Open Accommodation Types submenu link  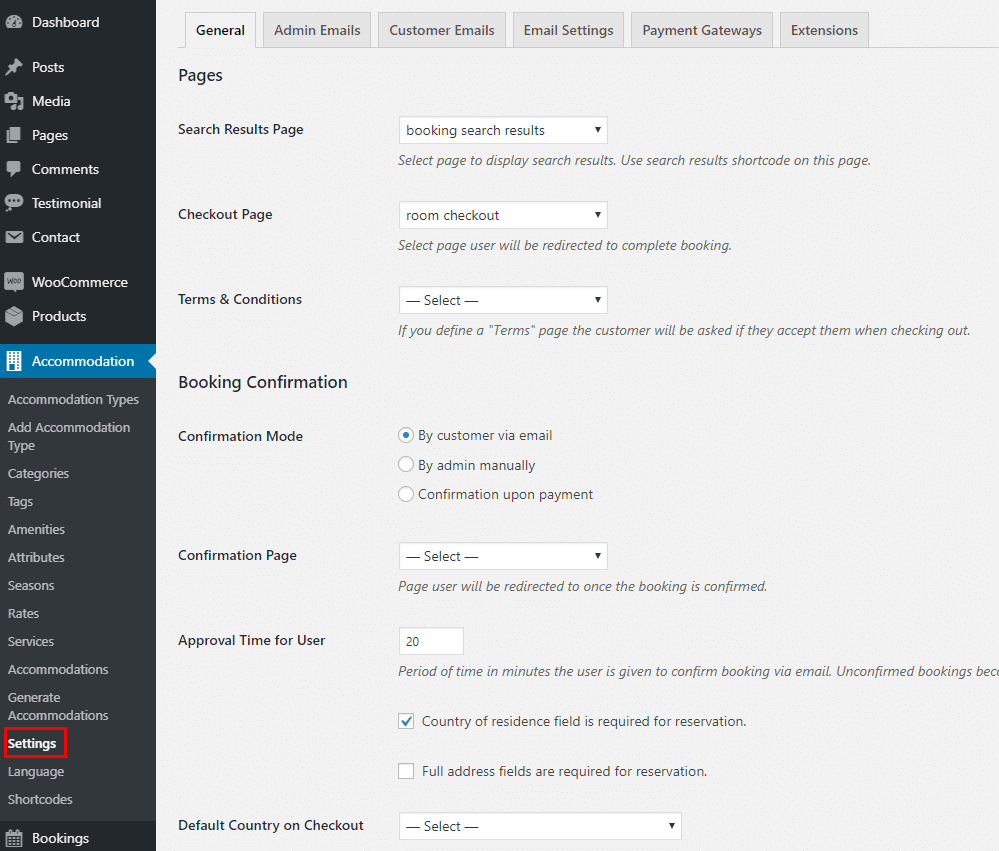coord(73,399)
